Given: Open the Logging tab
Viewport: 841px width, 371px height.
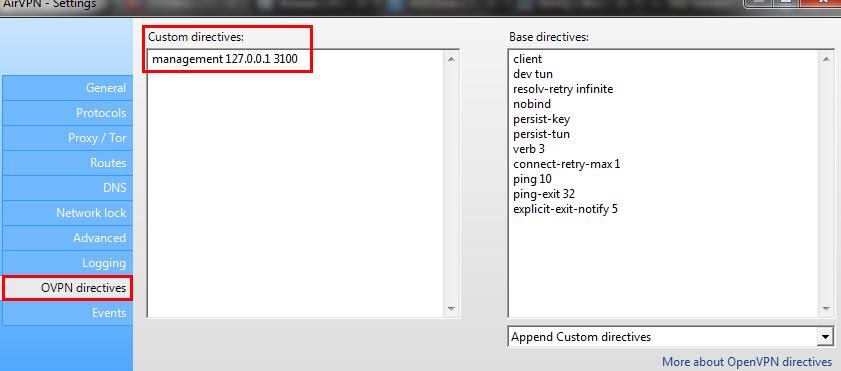Looking at the screenshot, I should pyautogui.click(x=67, y=263).
